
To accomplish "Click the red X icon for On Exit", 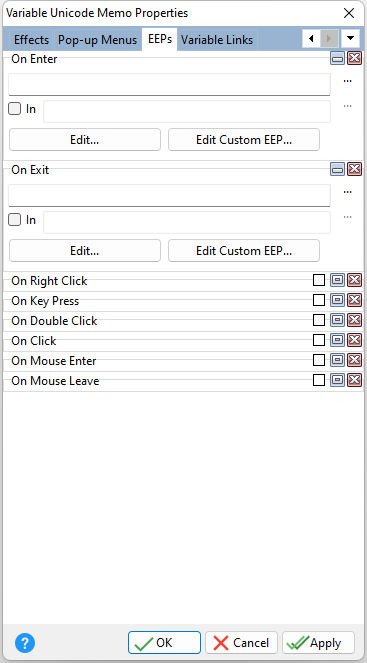I will (x=354, y=169).
